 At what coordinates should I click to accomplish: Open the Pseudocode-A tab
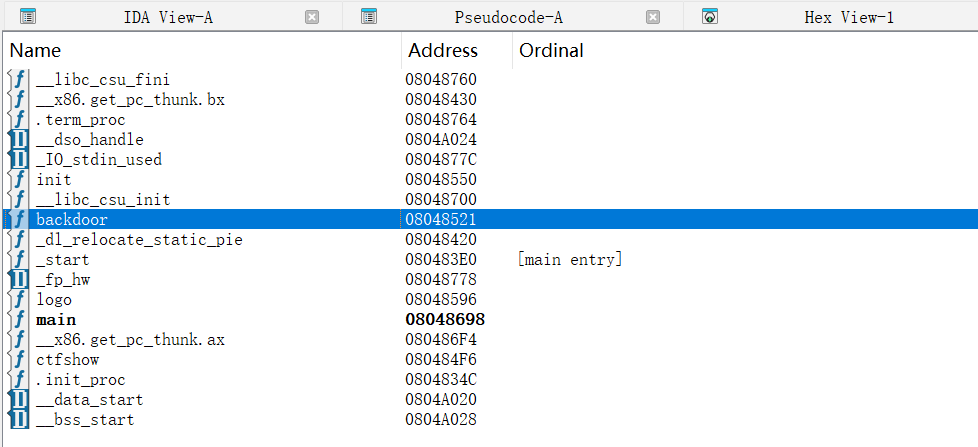coord(508,17)
